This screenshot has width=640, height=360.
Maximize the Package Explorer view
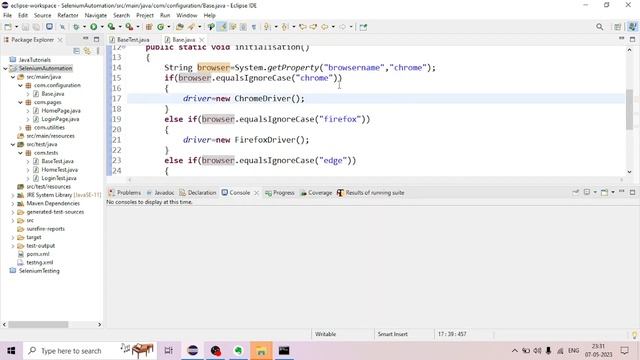[x=97, y=39]
